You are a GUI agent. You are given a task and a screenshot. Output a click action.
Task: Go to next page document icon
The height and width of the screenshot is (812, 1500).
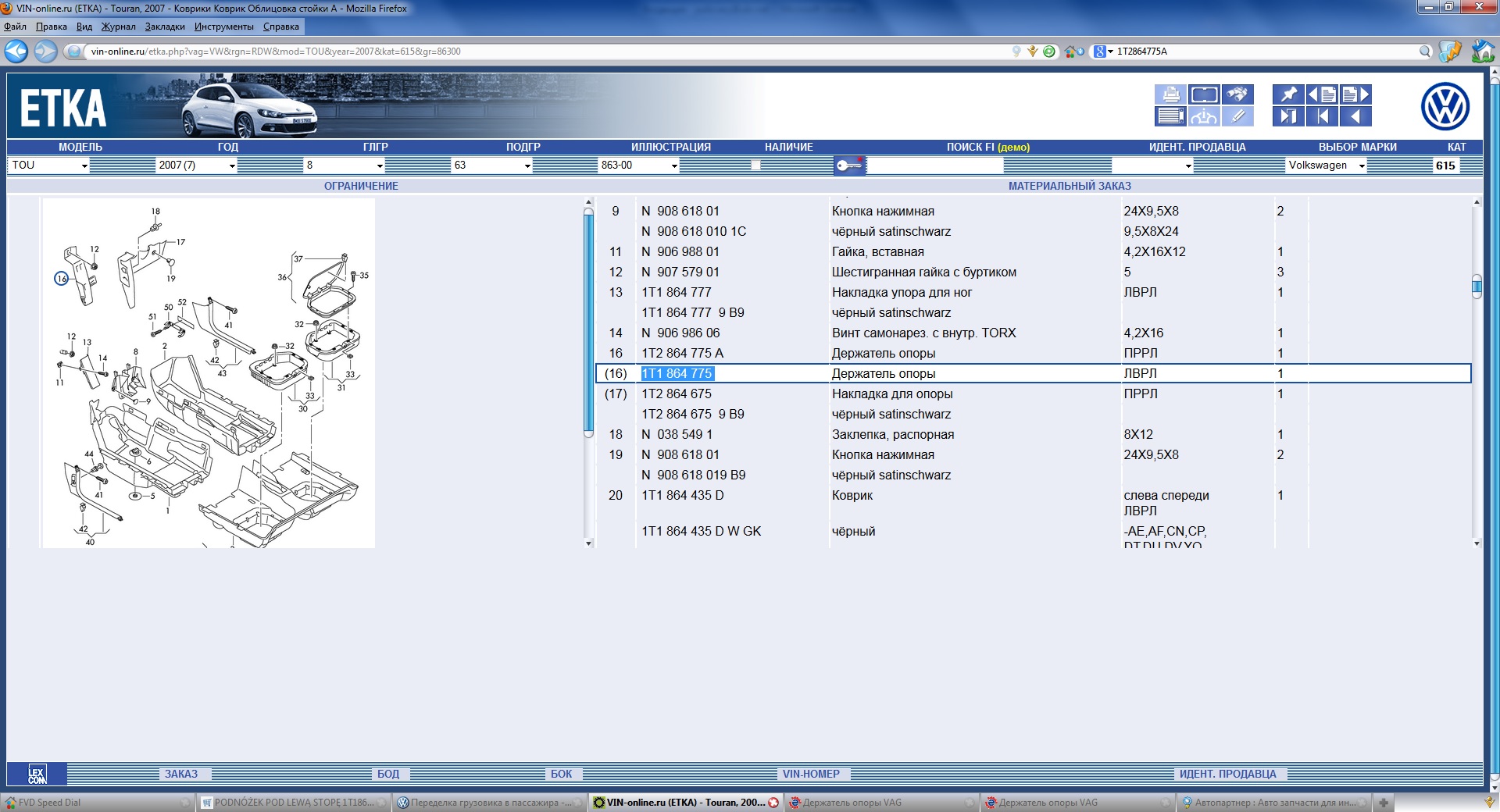click(1355, 94)
